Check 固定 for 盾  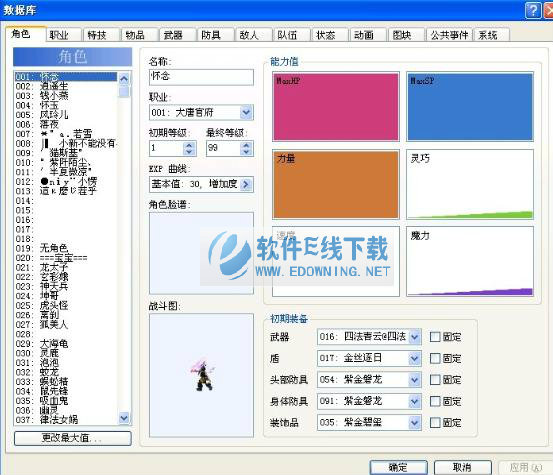click(435, 359)
